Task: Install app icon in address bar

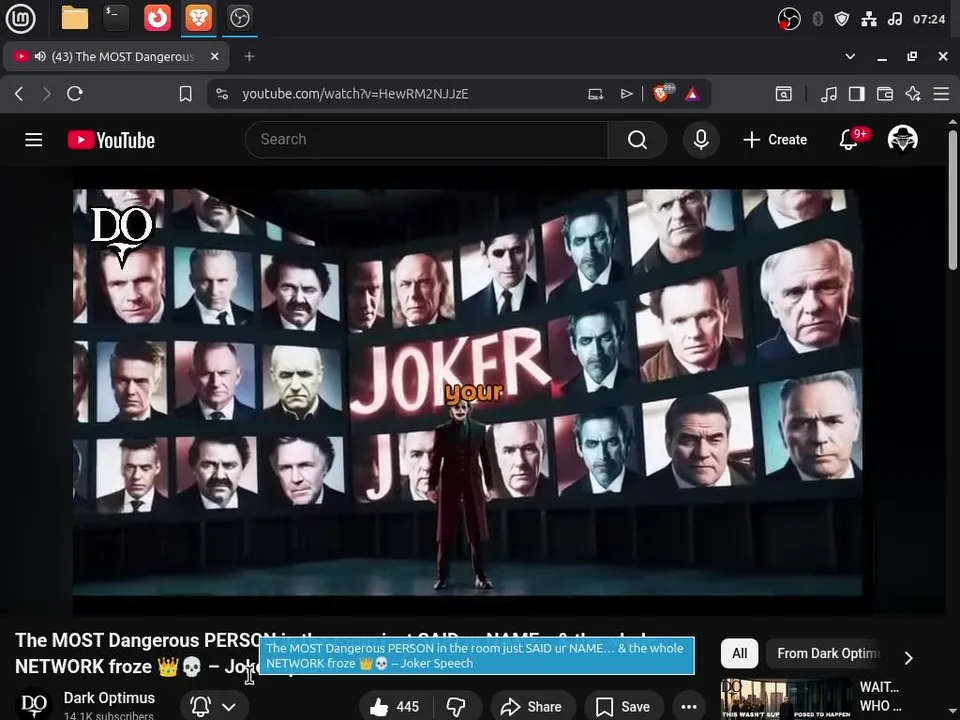Action: 596,94
